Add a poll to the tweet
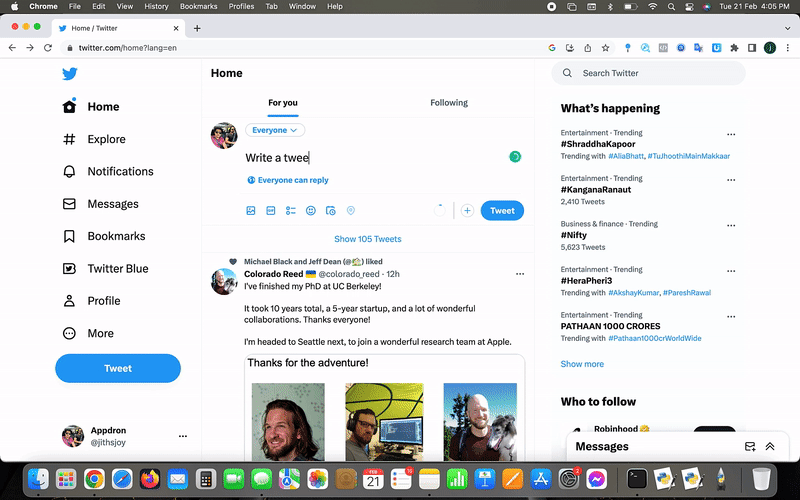Viewport: 800px width, 500px height. pos(291,211)
